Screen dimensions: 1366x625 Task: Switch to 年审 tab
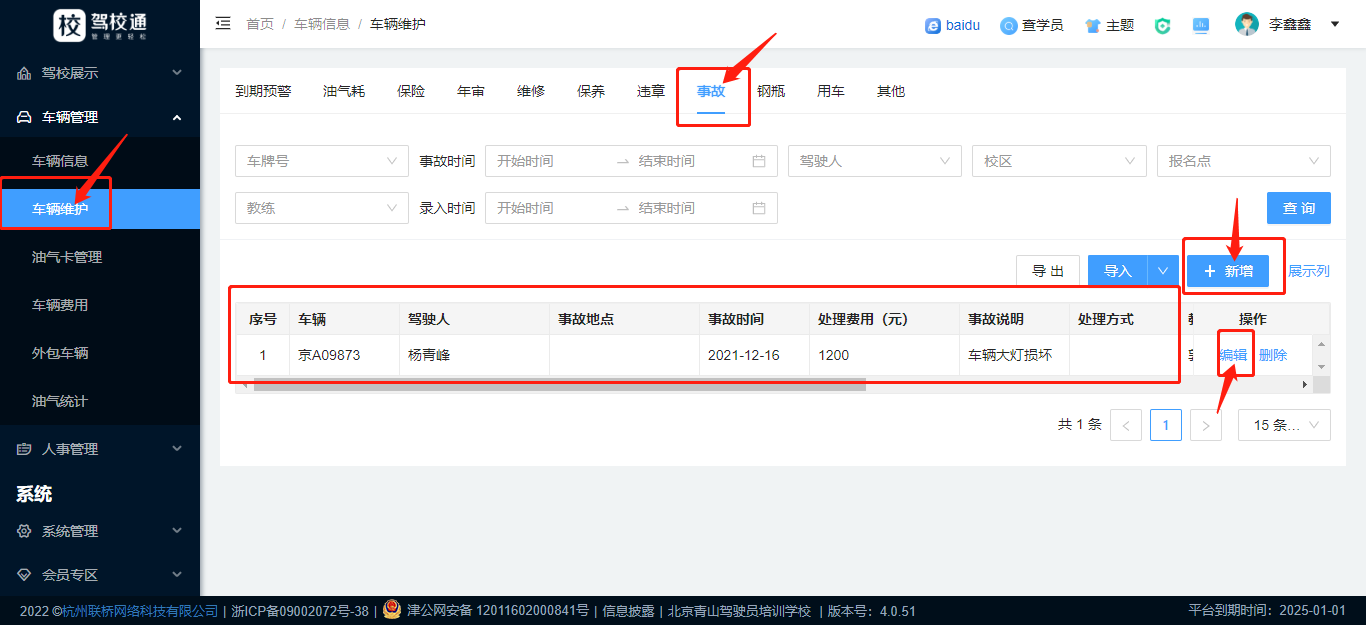471,91
